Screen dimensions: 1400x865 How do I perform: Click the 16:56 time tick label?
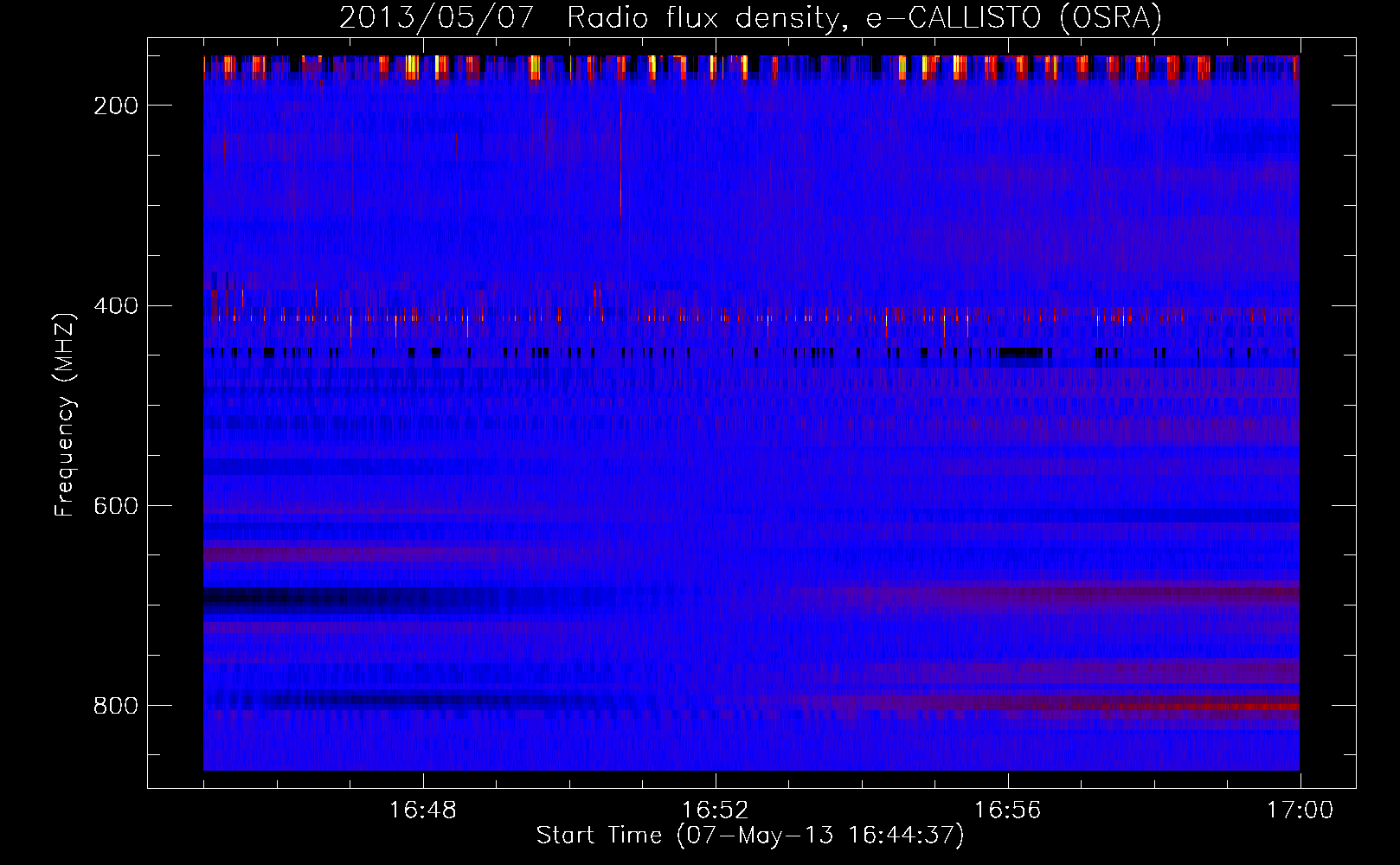pos(1008,811)
